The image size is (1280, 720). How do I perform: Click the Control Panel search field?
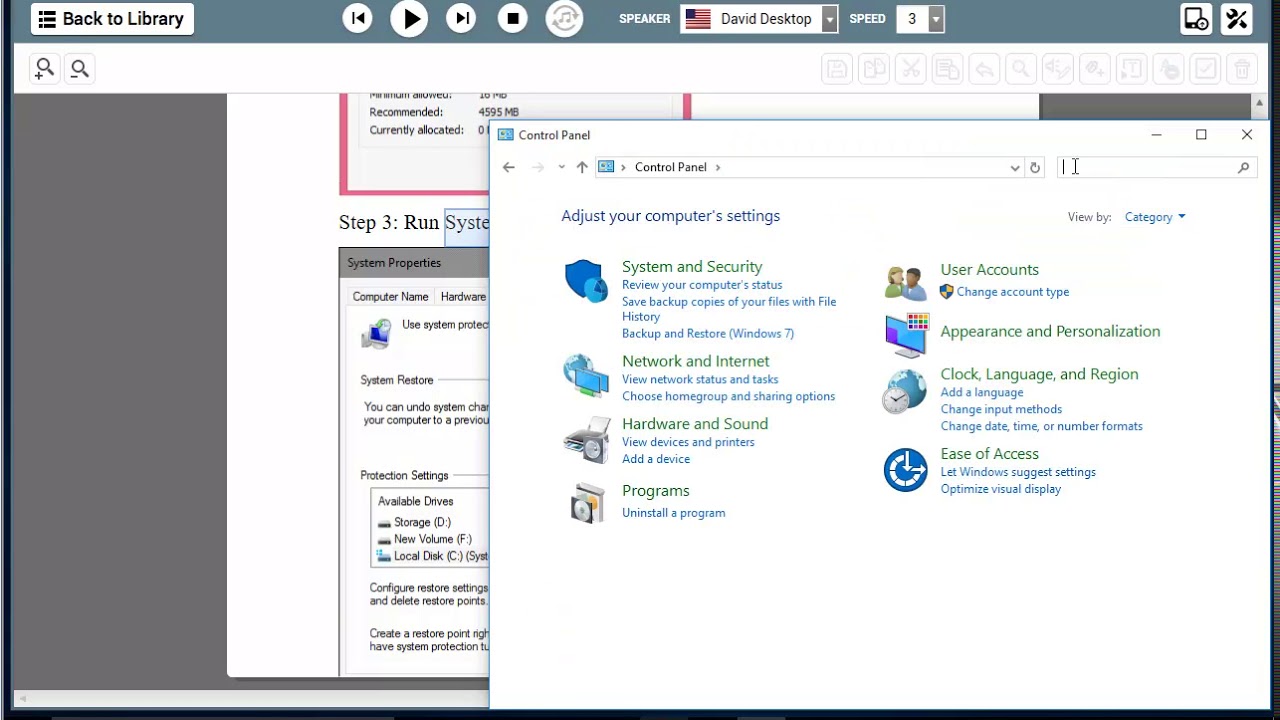(1147, 168)
